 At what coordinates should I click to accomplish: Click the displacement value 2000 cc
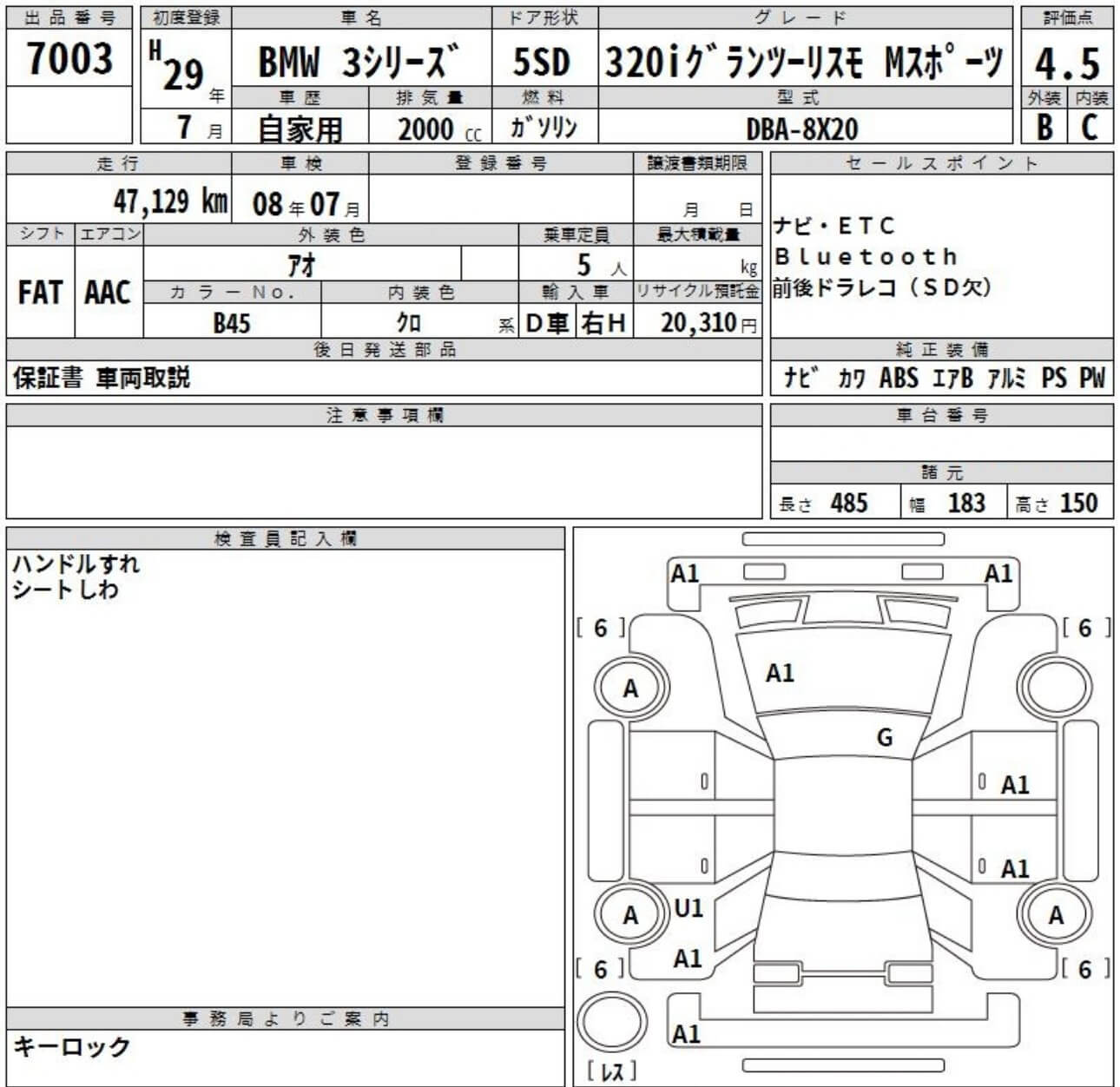point(438,129)
